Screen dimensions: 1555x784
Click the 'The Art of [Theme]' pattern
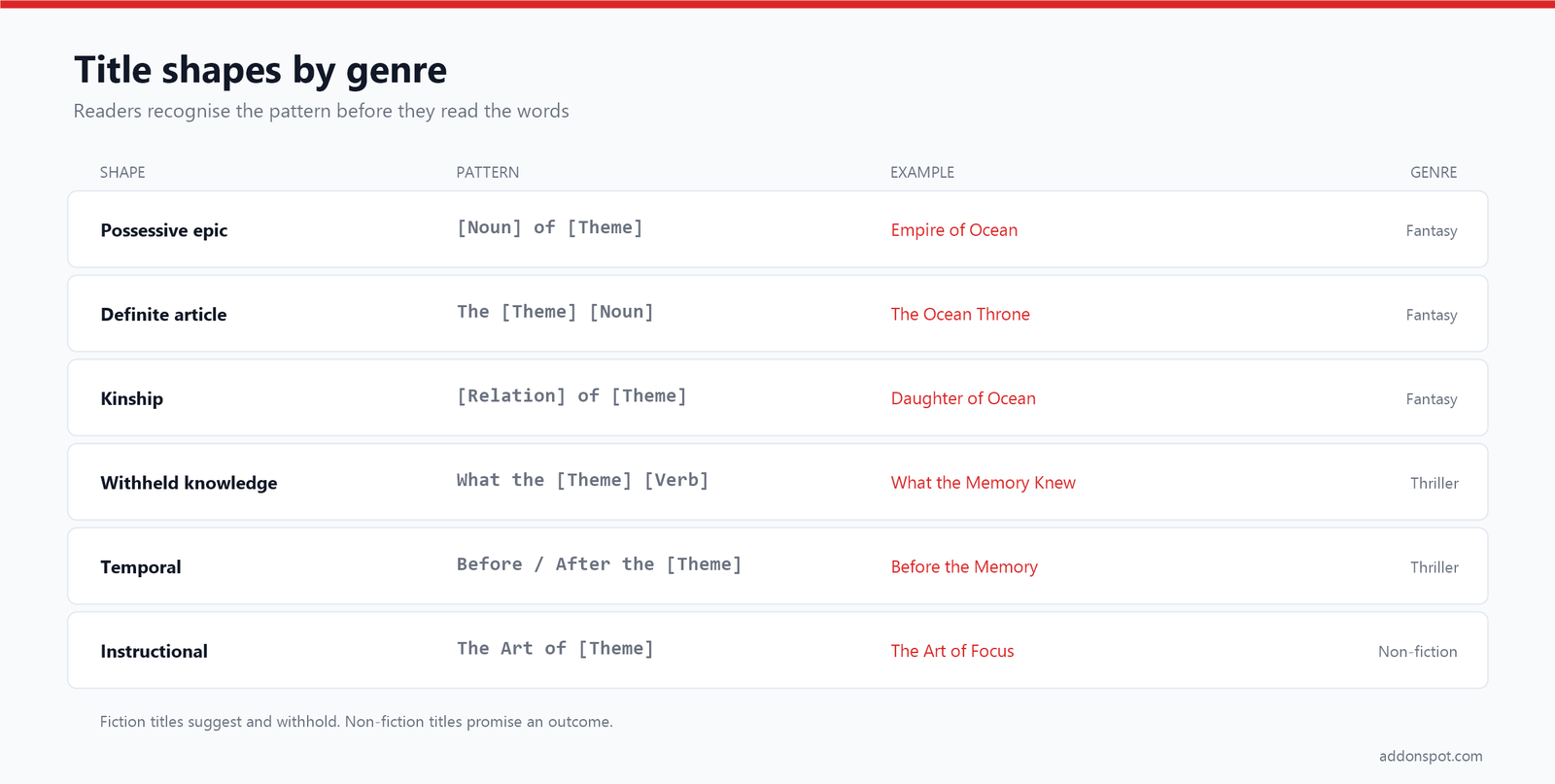coord(555,648)
